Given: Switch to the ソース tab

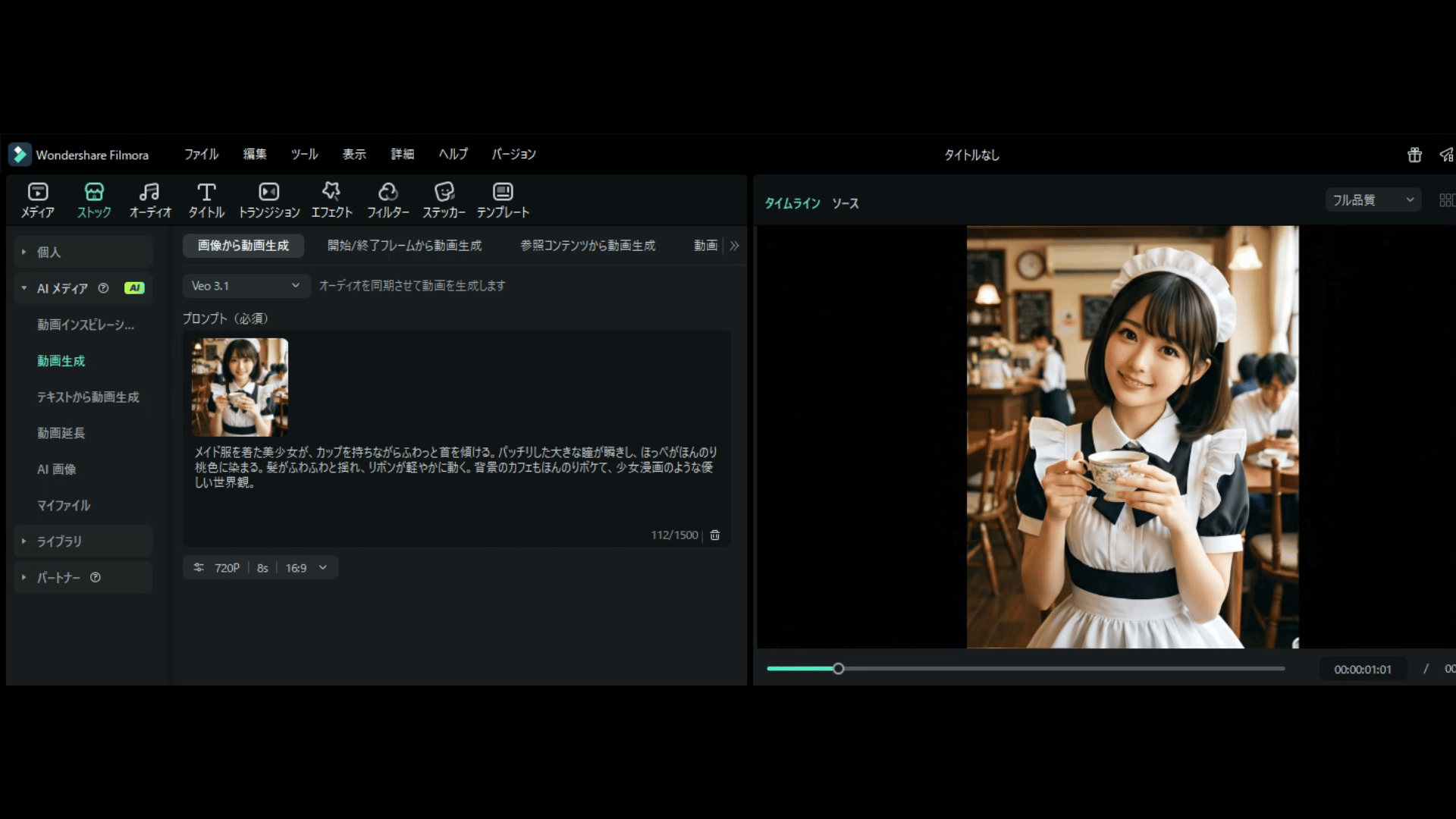Looking at the screenshot, I should pyautogui.click(x=845, y=203).
